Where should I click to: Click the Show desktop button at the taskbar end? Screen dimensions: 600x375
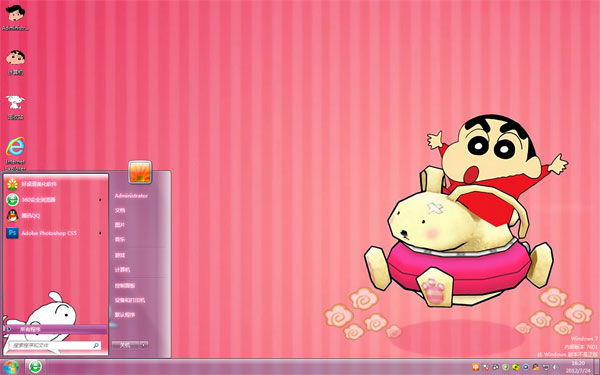coord(596,367)
